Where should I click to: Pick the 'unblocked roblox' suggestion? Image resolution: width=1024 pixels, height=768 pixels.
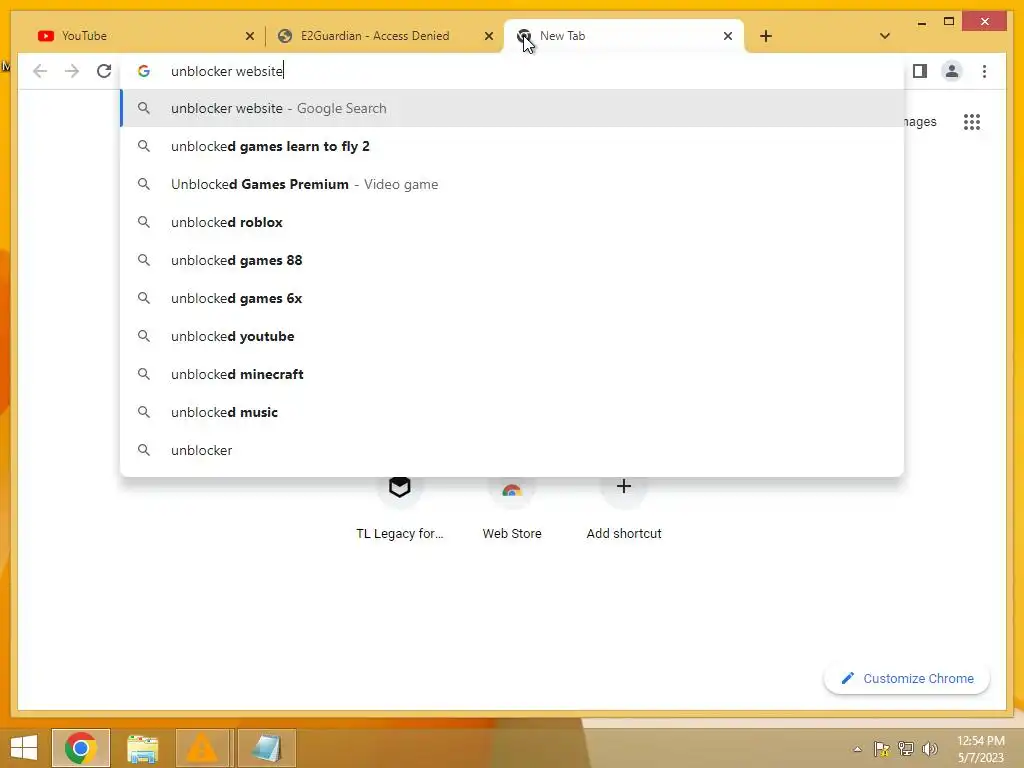click(x=513, y=222)
